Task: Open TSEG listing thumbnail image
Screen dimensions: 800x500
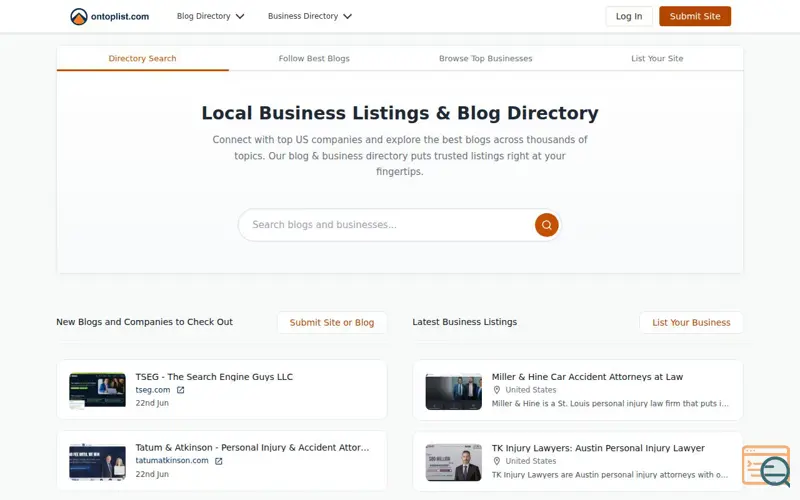Action: point(97,390)
